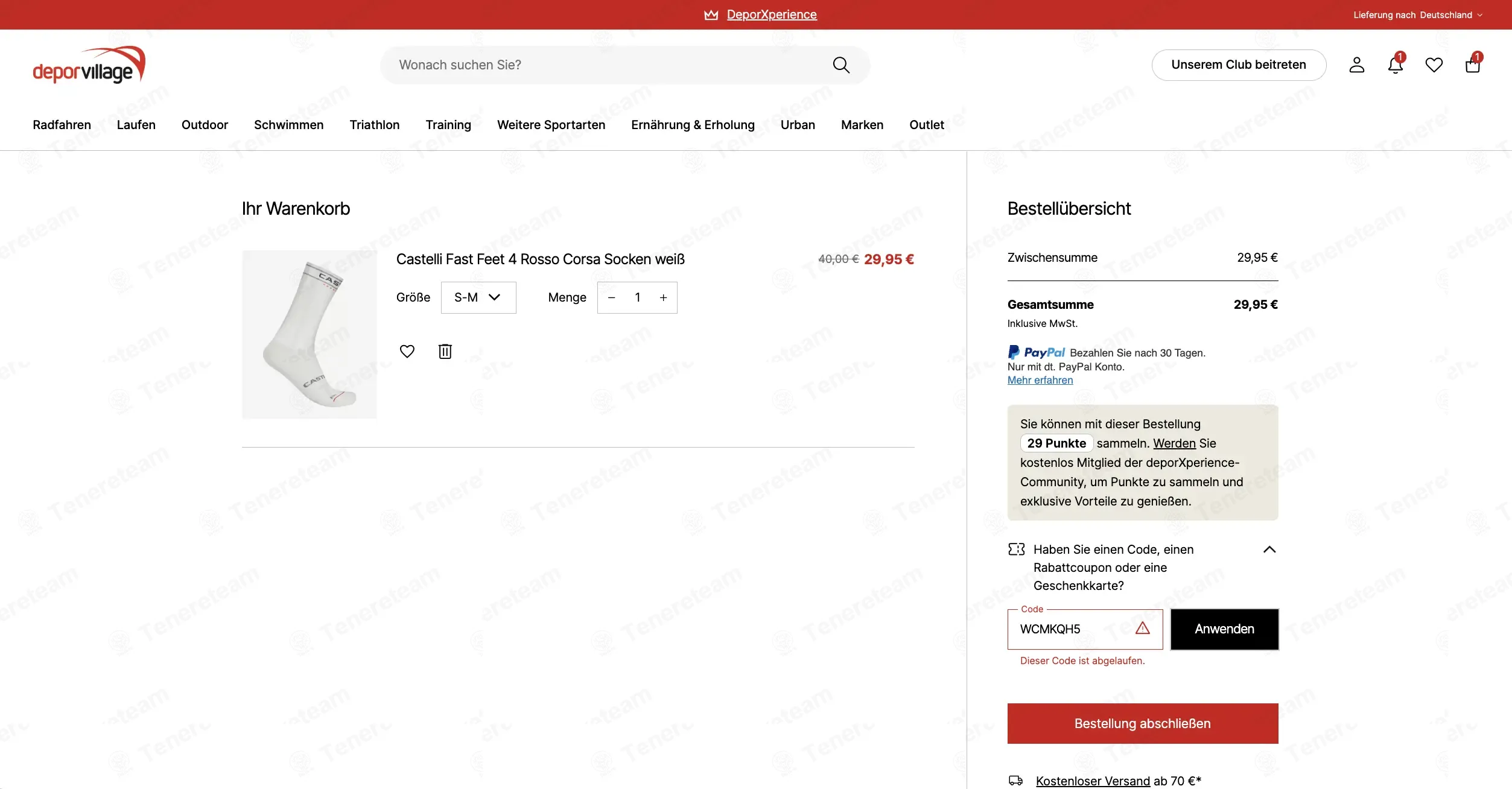Click the quantity value 1

[638, 297]
